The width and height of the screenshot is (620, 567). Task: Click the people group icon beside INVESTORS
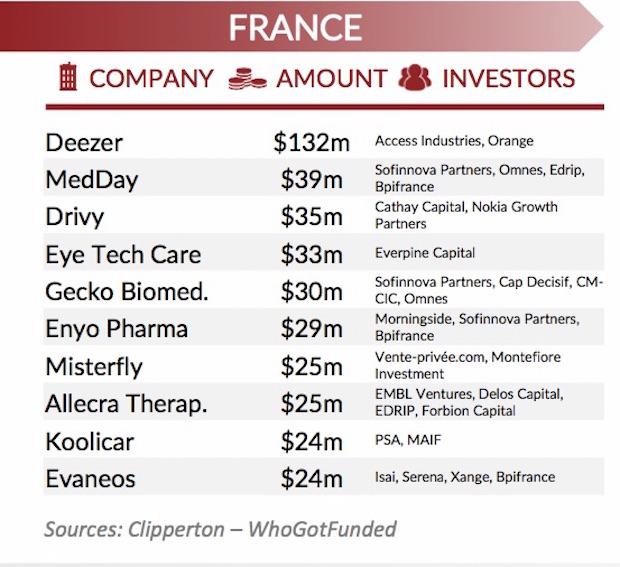pyautogui.click(x=414, y=77)
